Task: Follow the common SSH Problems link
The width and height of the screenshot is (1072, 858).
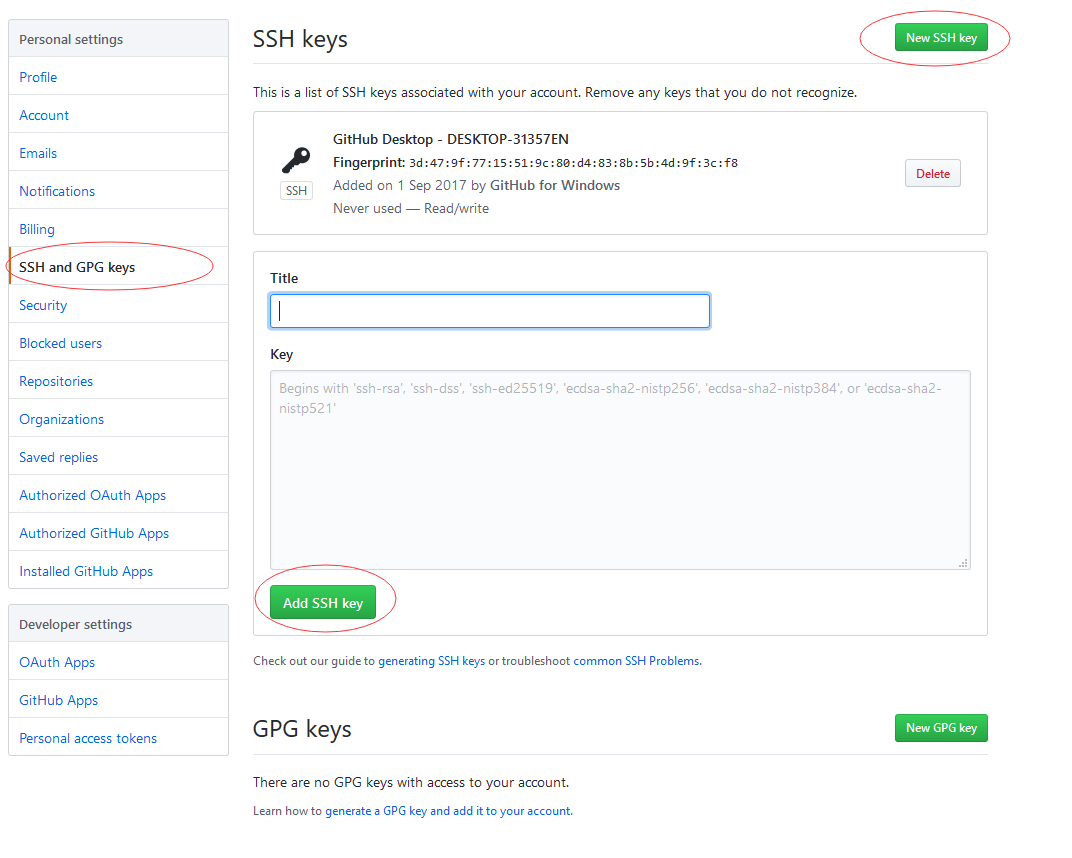Action: [x=636, y=661]
